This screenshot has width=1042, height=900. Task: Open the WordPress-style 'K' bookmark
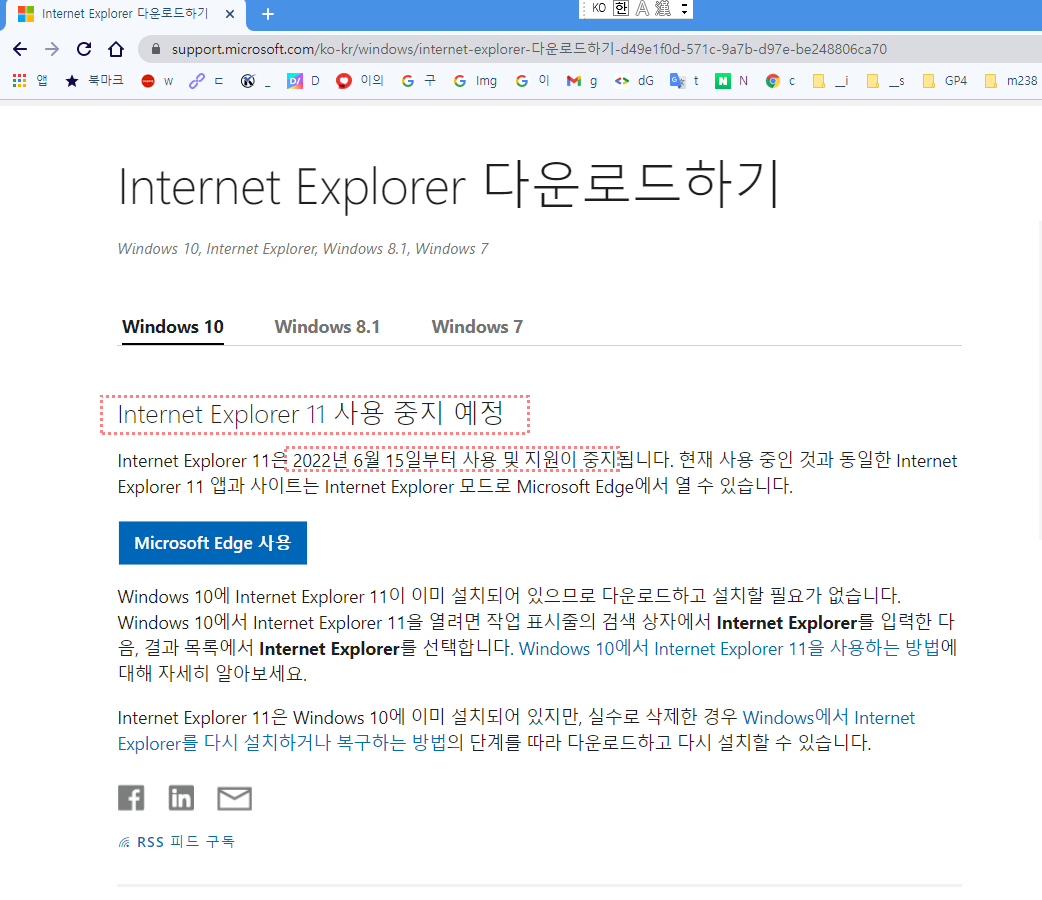[256, 80]
